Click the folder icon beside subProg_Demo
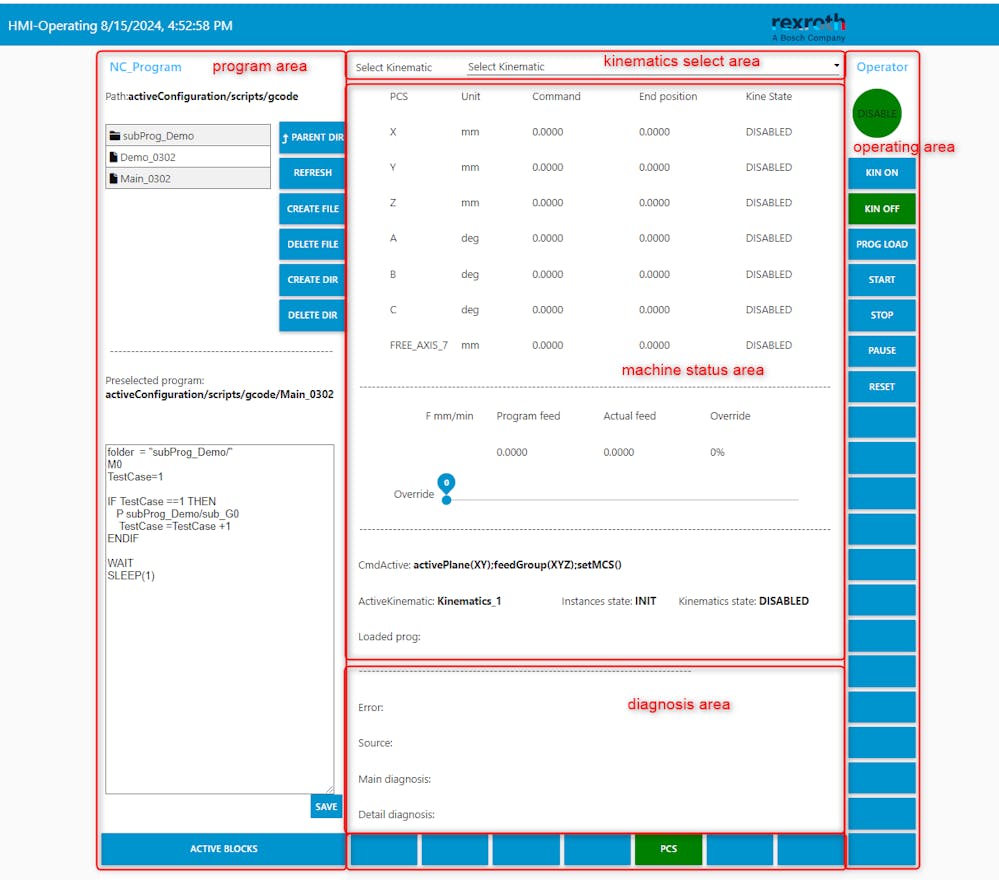This screenshot has height=880, width=999. click(x=115, y=136)
